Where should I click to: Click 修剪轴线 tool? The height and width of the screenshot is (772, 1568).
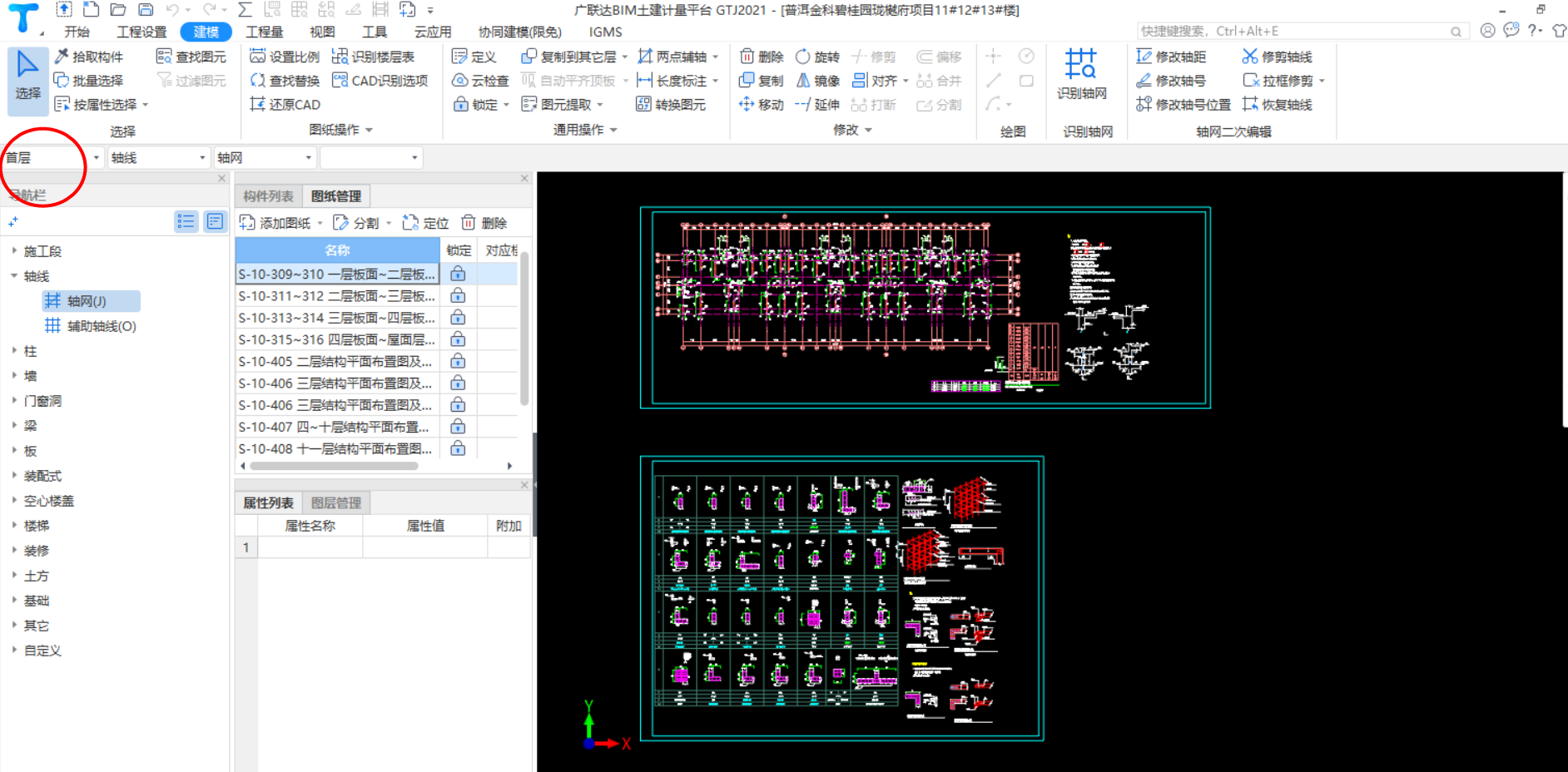point(1278,57)
